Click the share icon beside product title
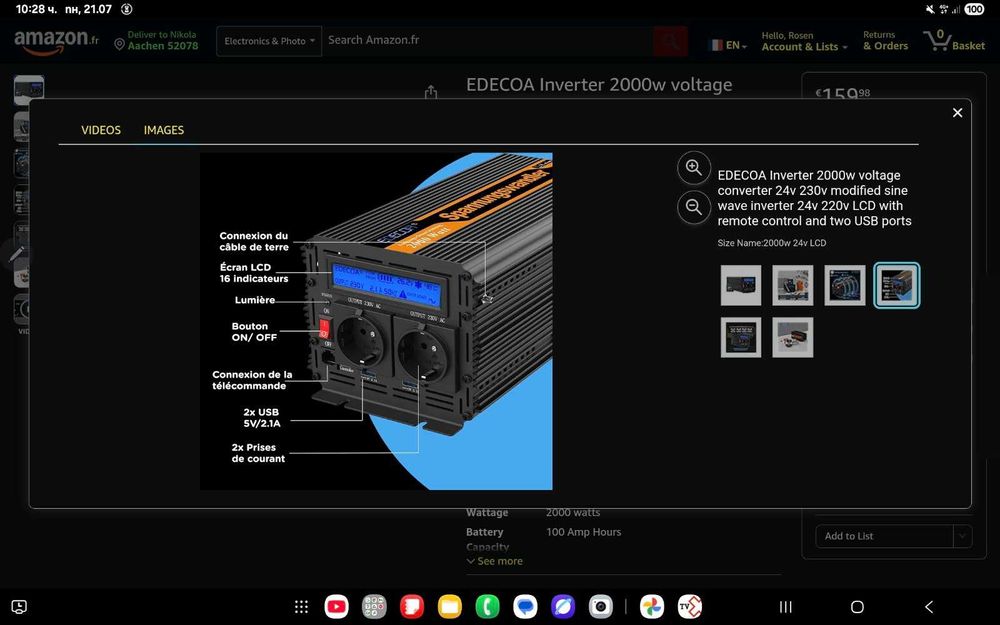 pos(431,92)
